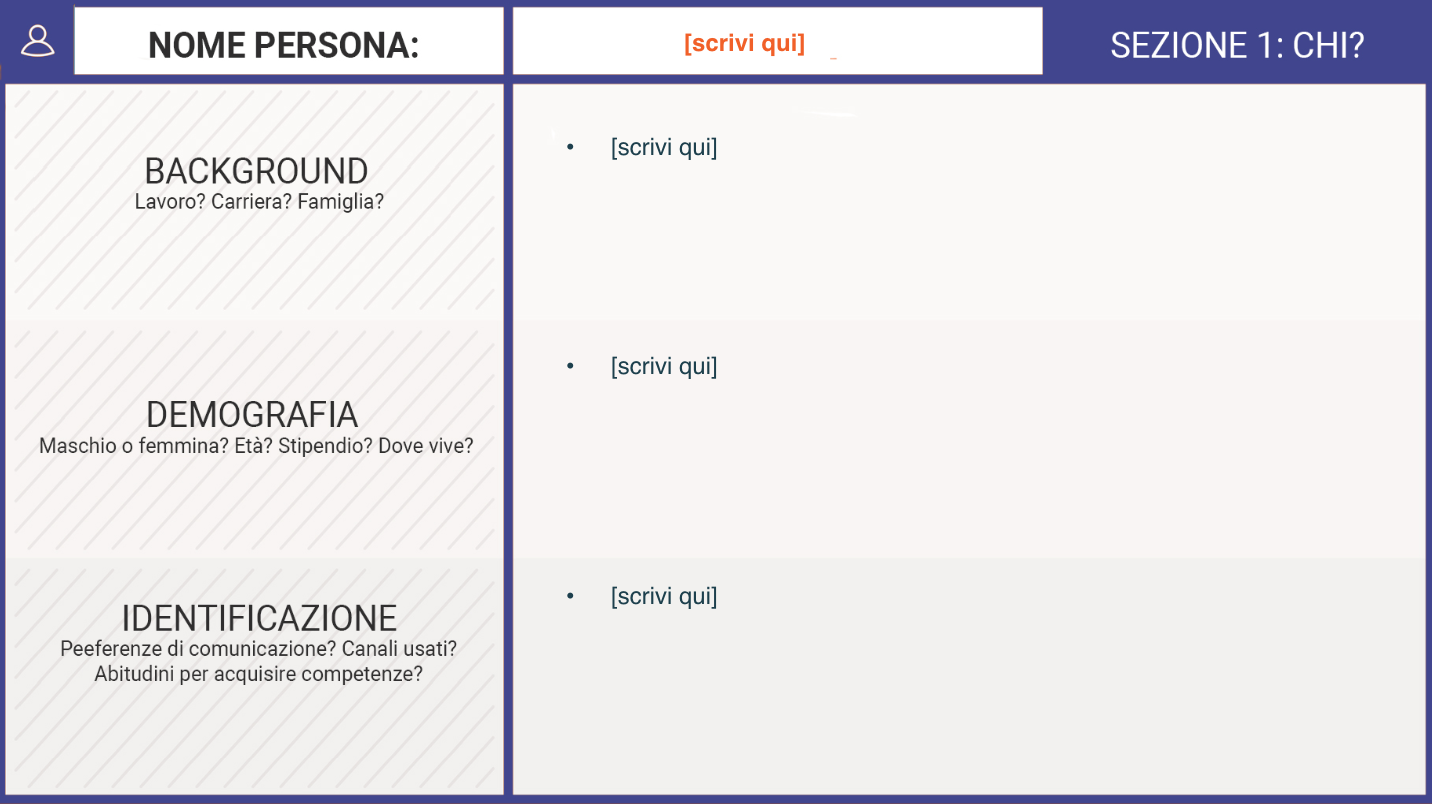Click "Abitudini per acquisire competenze?" text
The height and width of the screenshot is (804, 1432).
pos(258,674)
